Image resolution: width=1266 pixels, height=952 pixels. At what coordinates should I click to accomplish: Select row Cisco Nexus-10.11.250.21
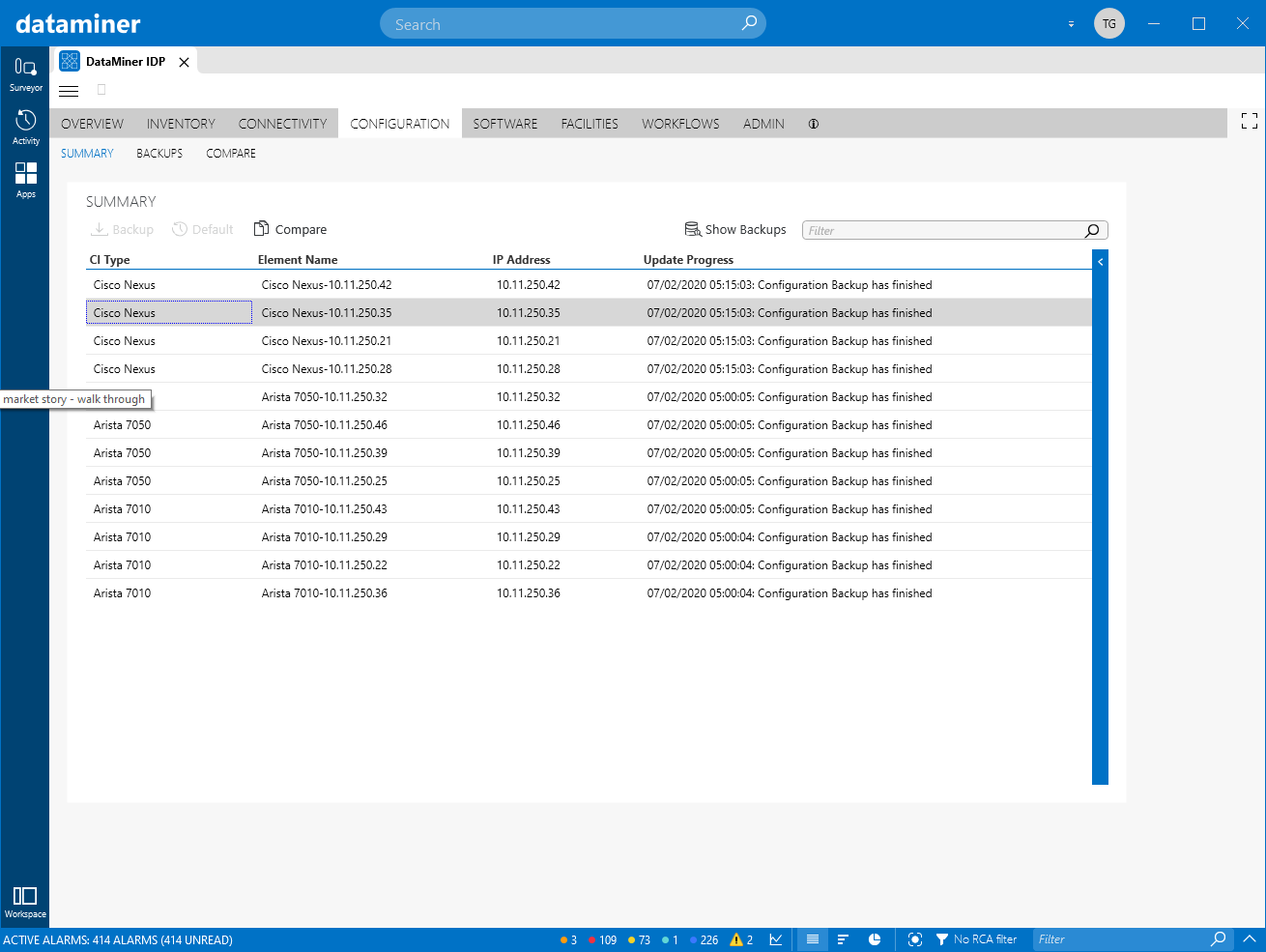pos(589,341)
